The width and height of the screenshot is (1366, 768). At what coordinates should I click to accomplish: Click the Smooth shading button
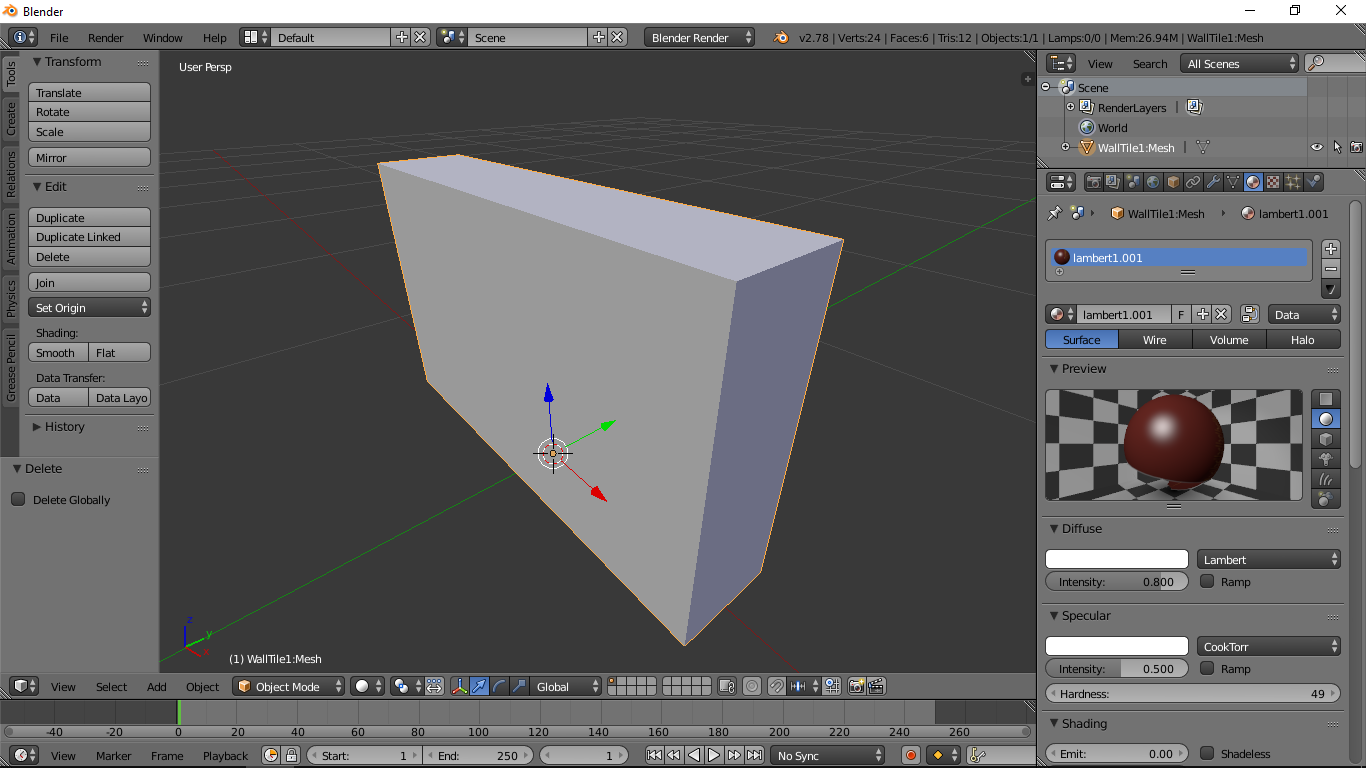click(57, 353)
